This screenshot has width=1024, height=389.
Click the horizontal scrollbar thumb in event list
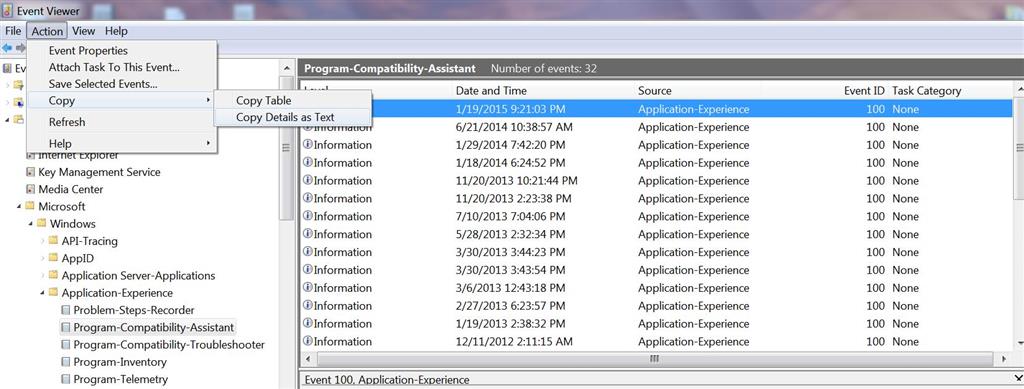coord(654,359)
